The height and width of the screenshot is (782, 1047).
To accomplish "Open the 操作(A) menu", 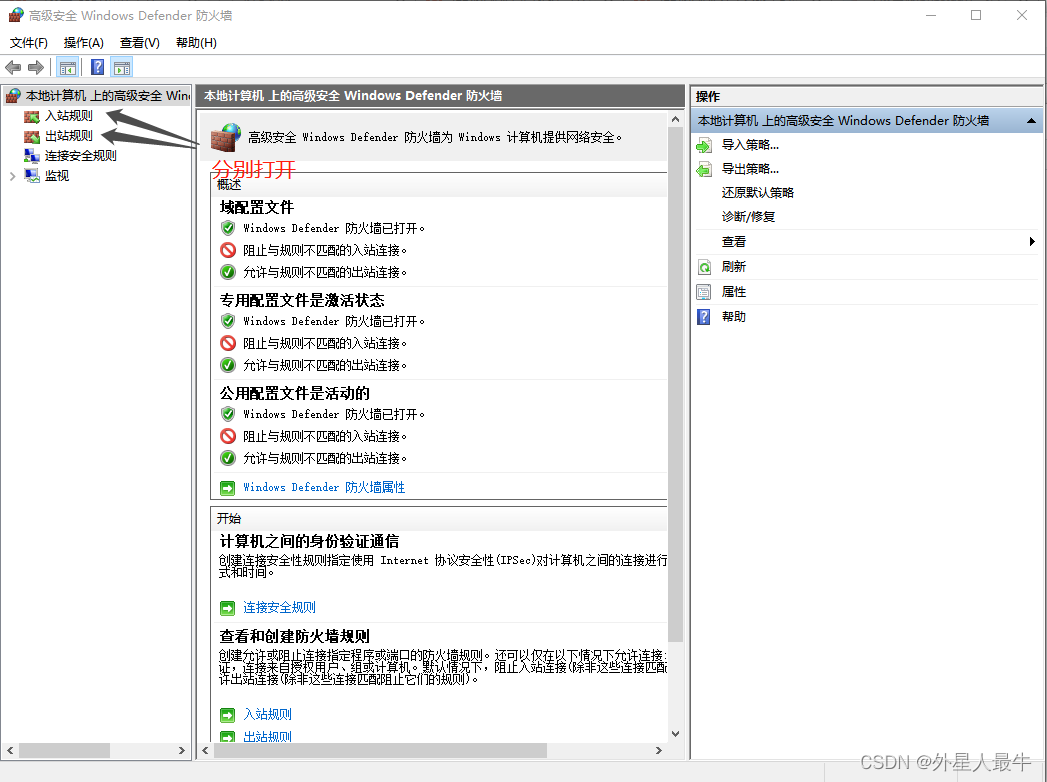I will [83, 43].
